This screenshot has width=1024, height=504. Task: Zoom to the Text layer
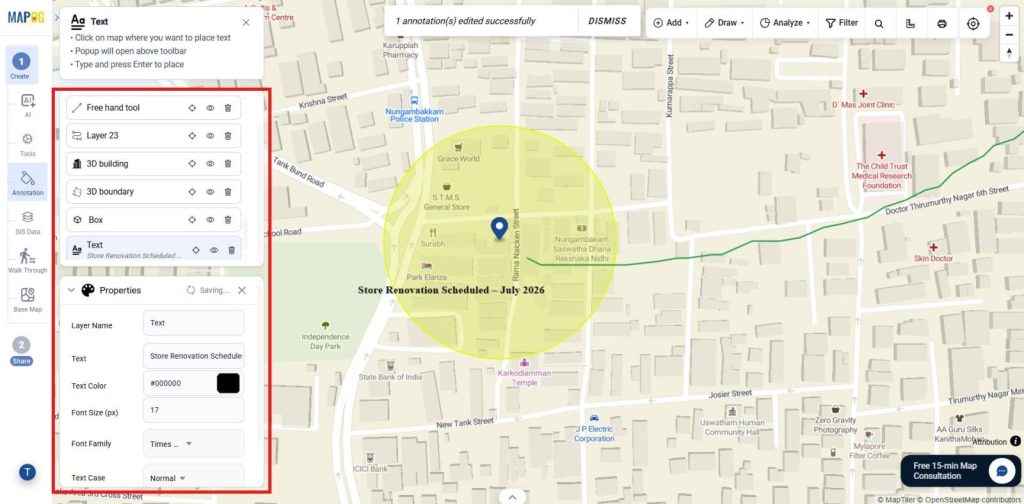(x=196, y=250)
